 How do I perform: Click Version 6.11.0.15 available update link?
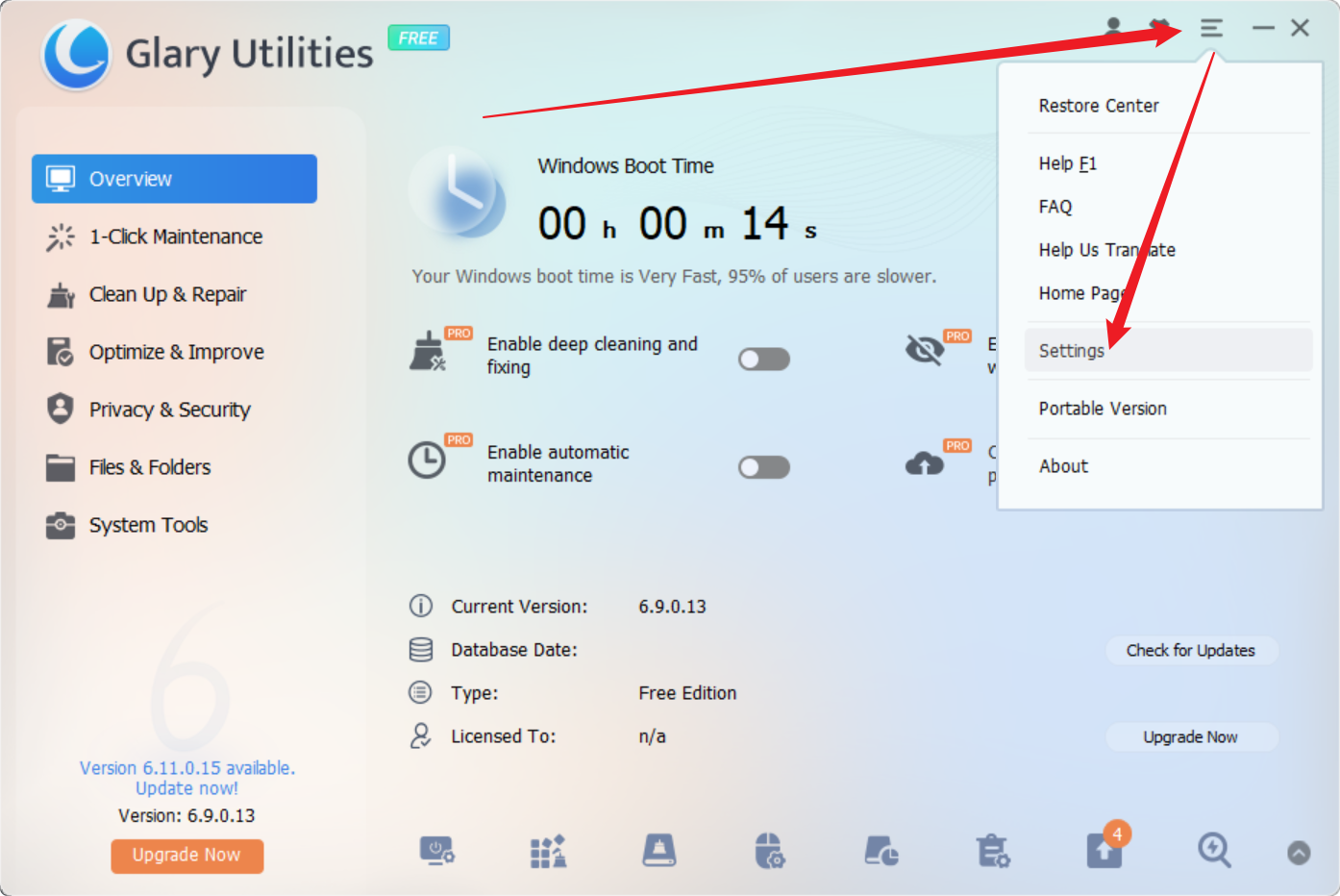point(187,778)
